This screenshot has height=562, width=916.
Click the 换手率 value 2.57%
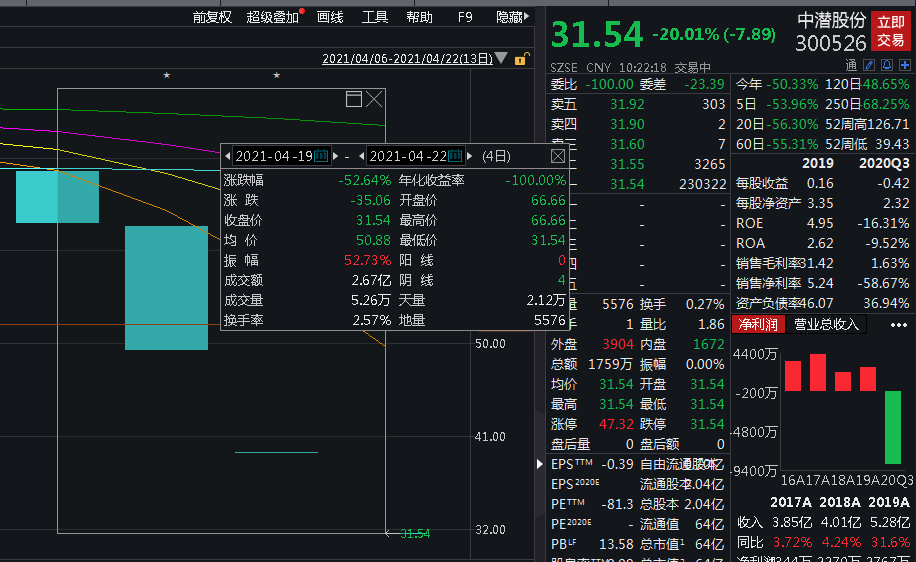pos(372,320)
